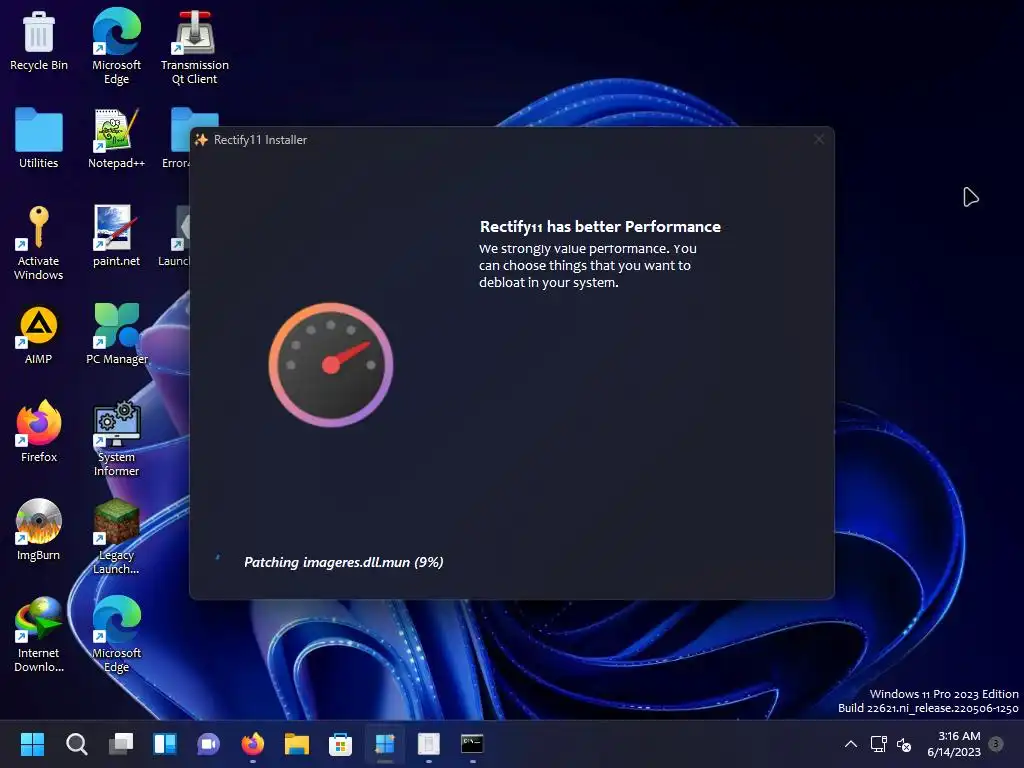Open File Explorer from the taskbar

[296, 744]
